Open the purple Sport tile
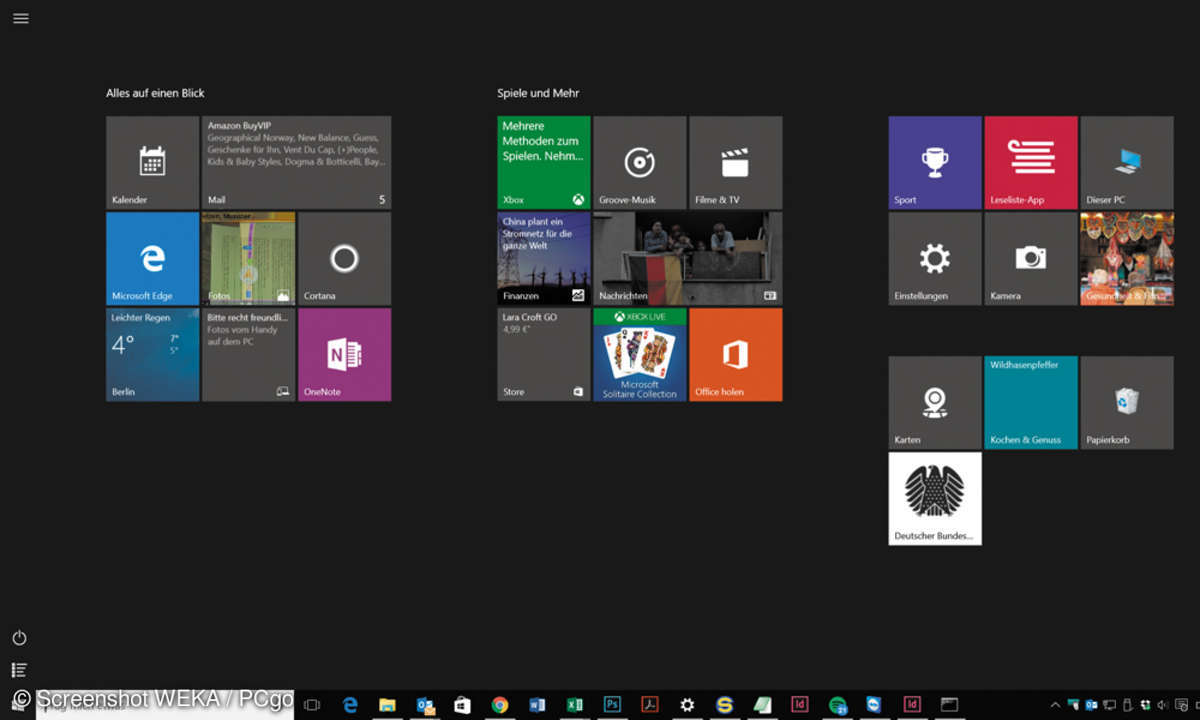 pyautogui.click(x=935, y=162)
